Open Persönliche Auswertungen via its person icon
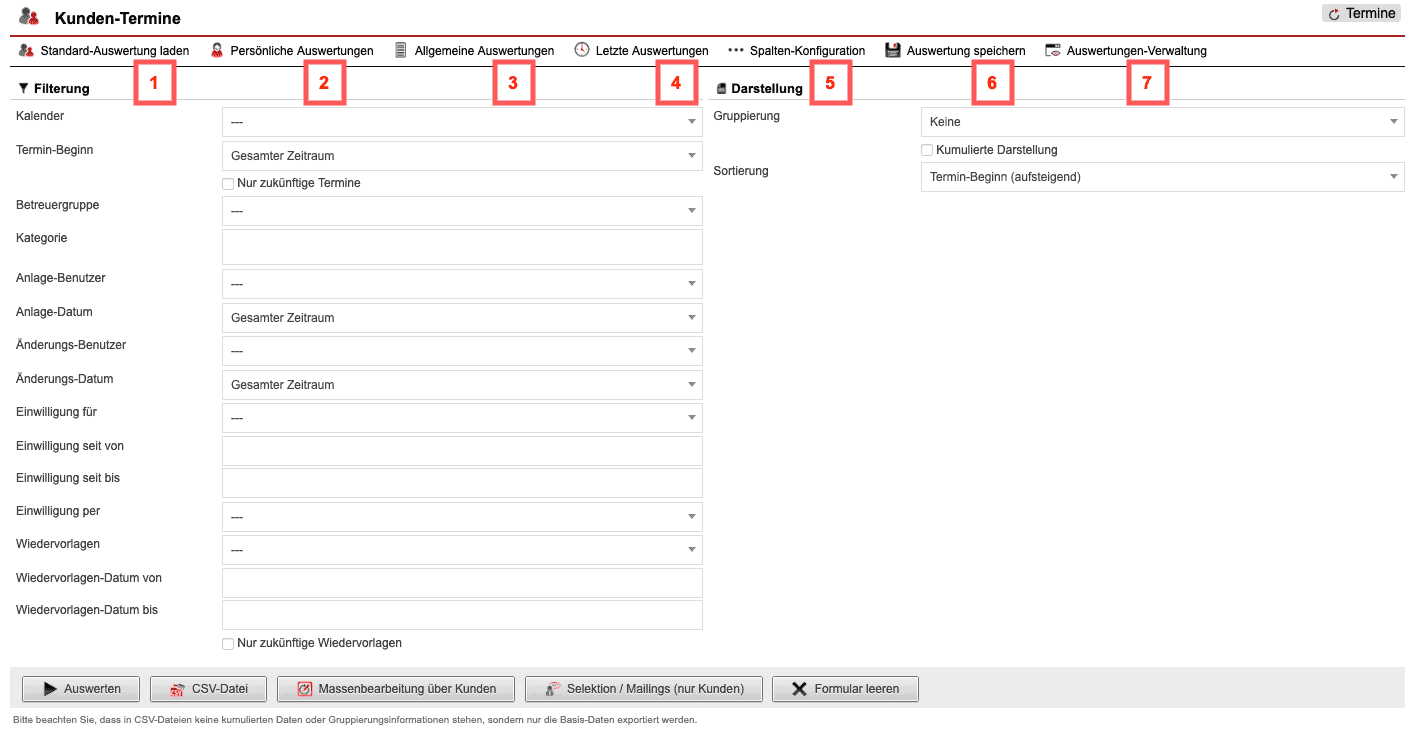The image size is (1409, 731). pos(217,50)
